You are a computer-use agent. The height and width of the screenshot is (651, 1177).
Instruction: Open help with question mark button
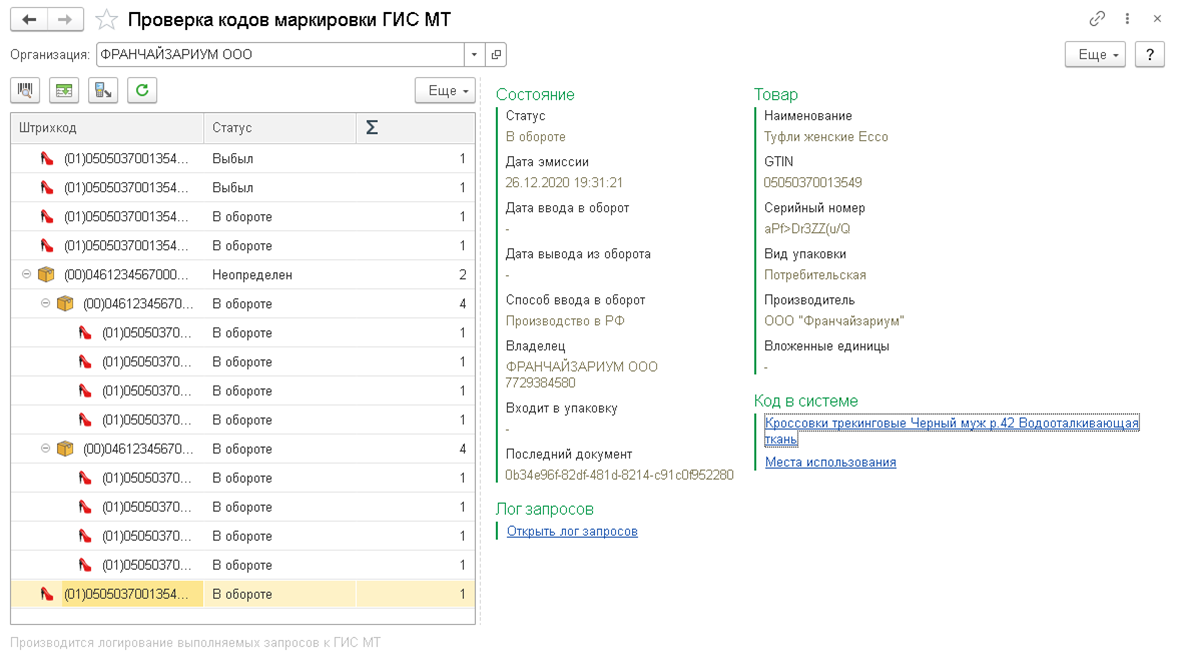[1150, 55]
